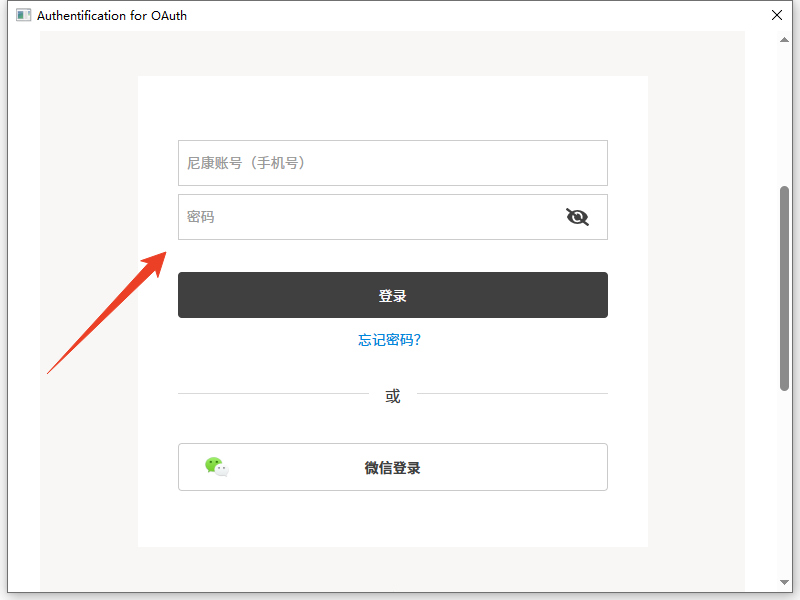This screenshot has width=800, height=600.
Task: Toggle password visibility with the crossed-eye icon
Action: (577, 217)
